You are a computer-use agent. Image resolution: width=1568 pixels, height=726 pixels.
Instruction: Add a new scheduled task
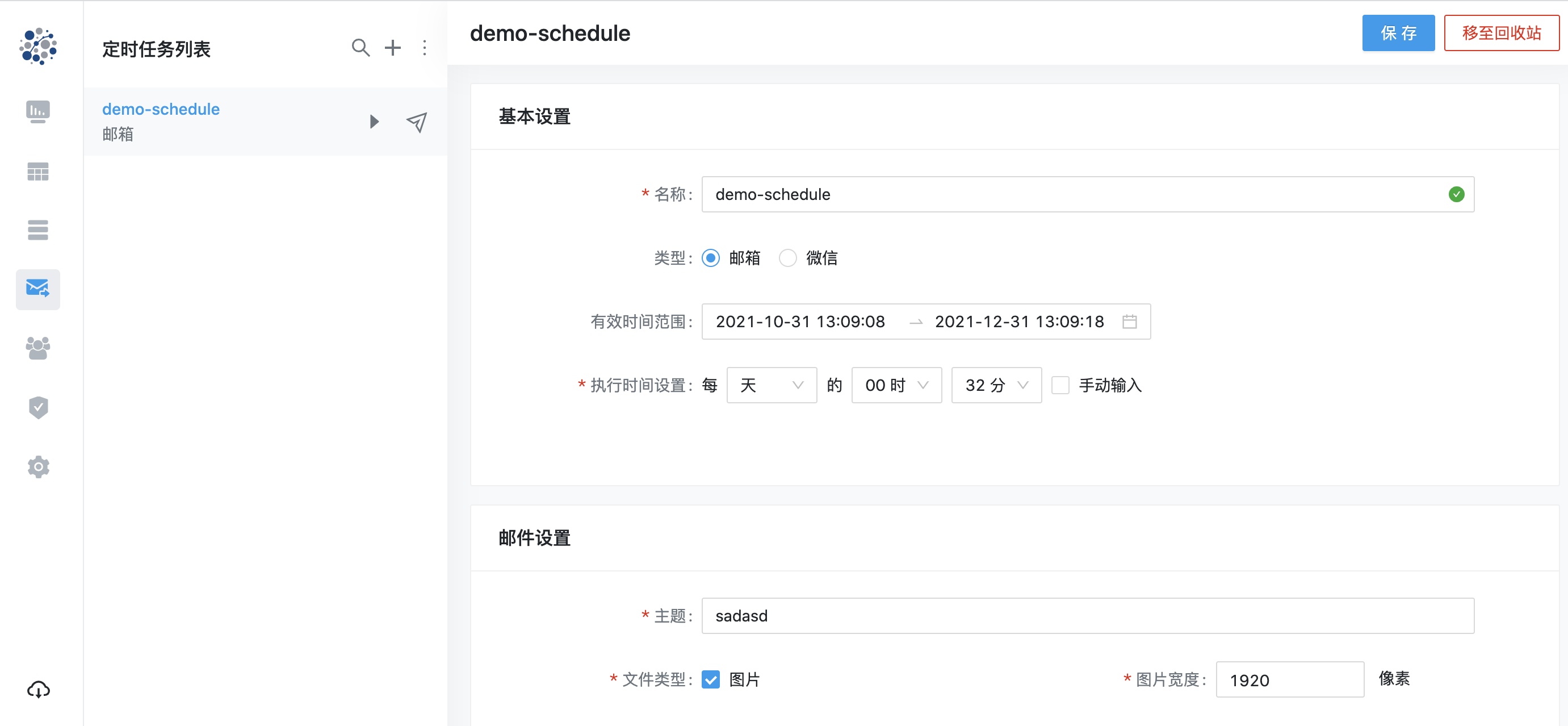coord(393,48)
